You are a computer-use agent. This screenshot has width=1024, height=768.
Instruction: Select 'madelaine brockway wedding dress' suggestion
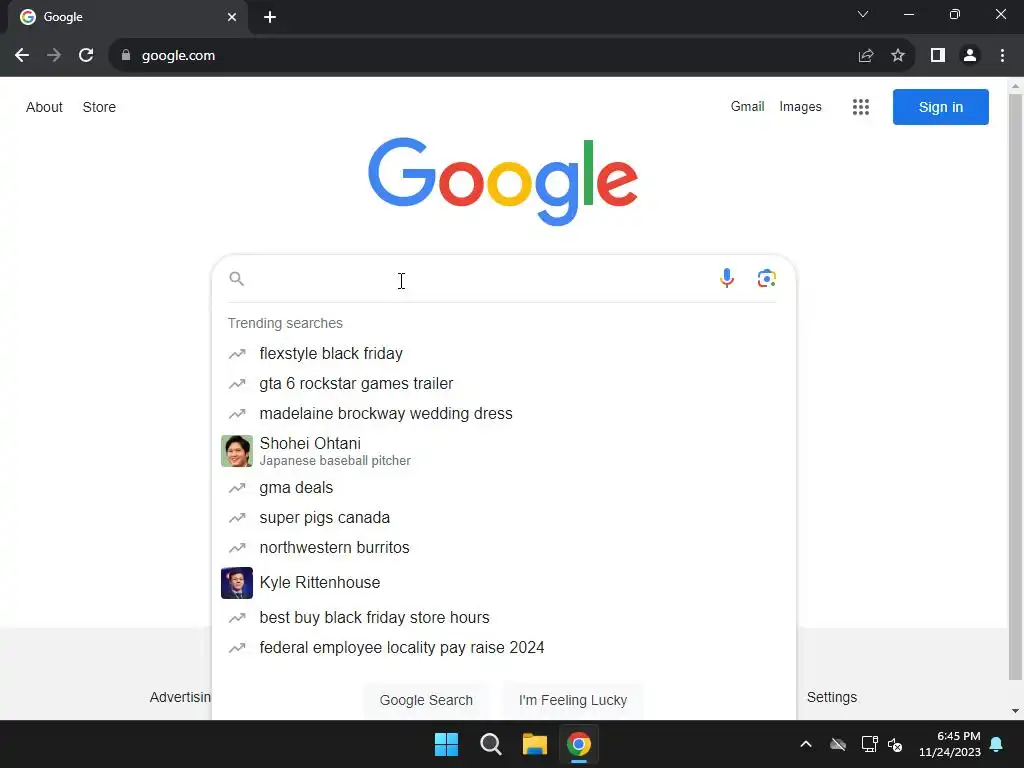click(x=504, y=413)
